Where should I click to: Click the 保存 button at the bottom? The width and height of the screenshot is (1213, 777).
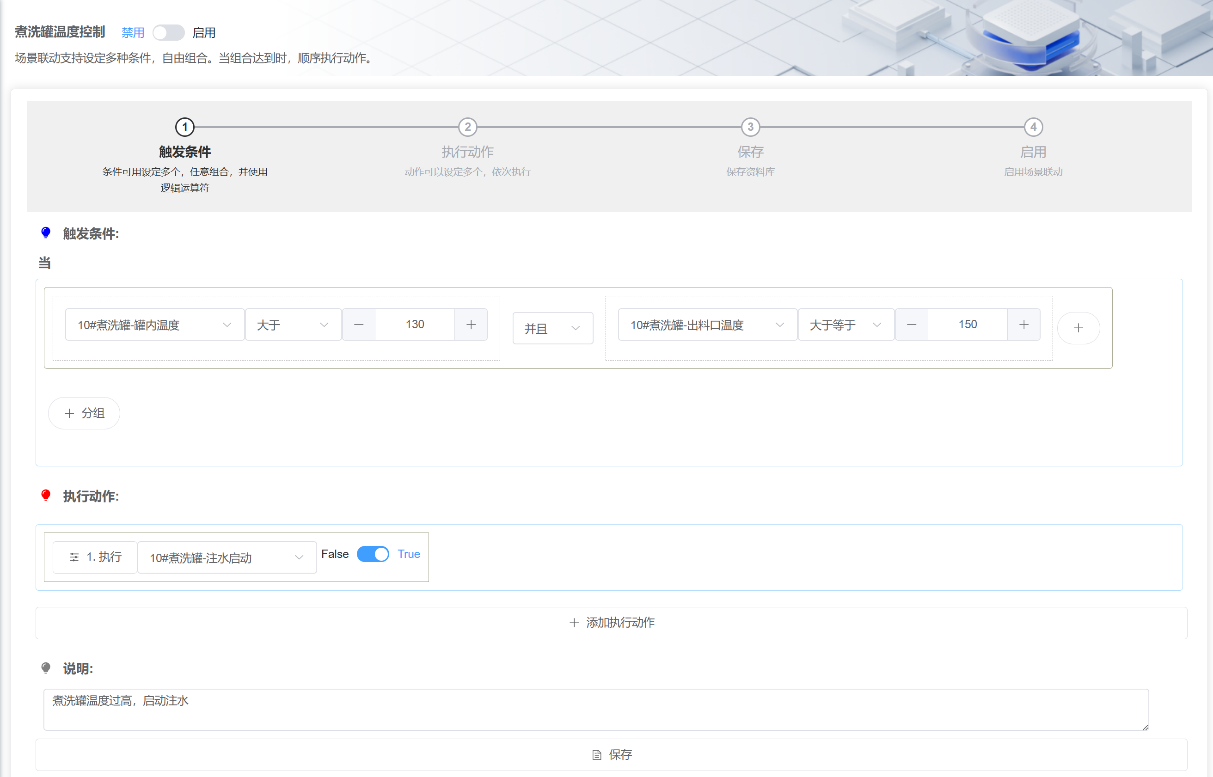(611, 755)
